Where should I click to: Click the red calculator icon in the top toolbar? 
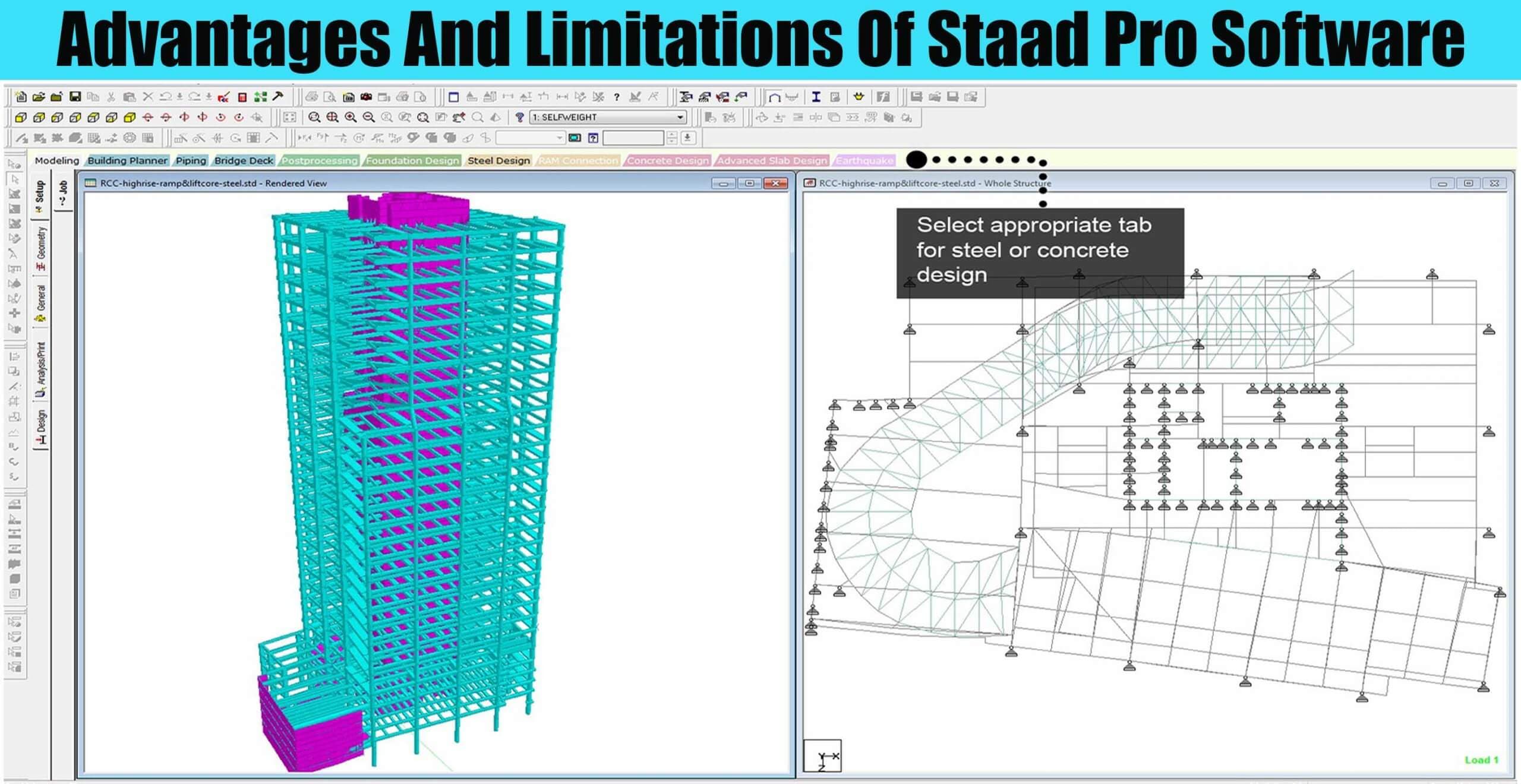(242, 97)
